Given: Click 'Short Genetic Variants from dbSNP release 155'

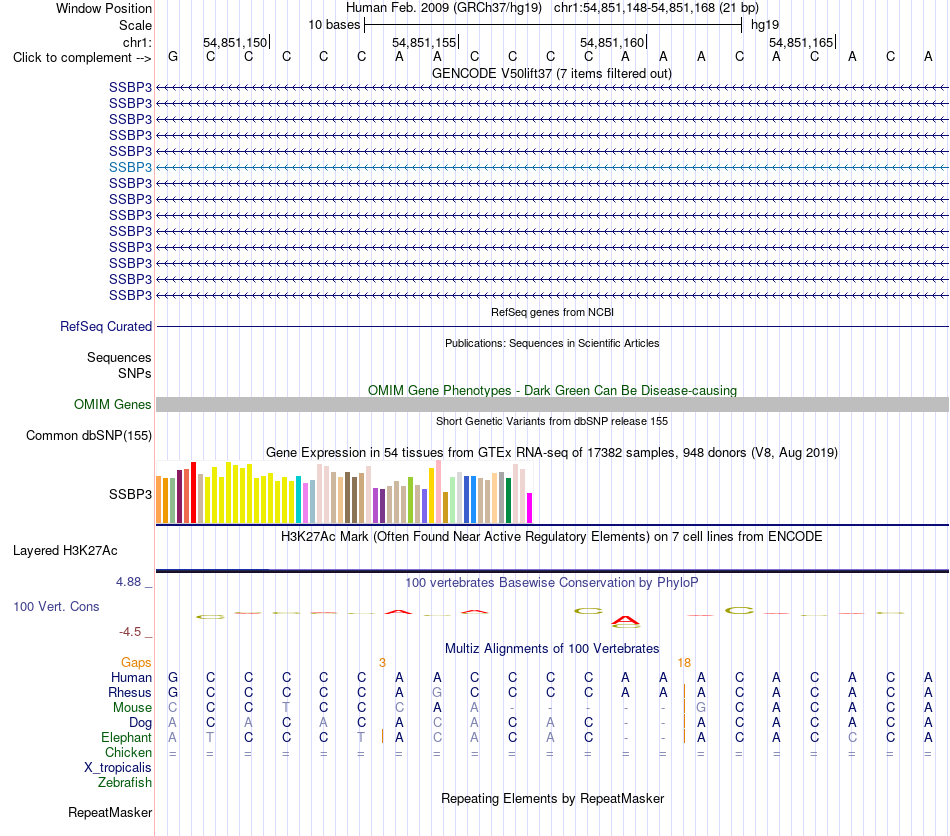Looking at the screenshot, I should pos(552,422).
